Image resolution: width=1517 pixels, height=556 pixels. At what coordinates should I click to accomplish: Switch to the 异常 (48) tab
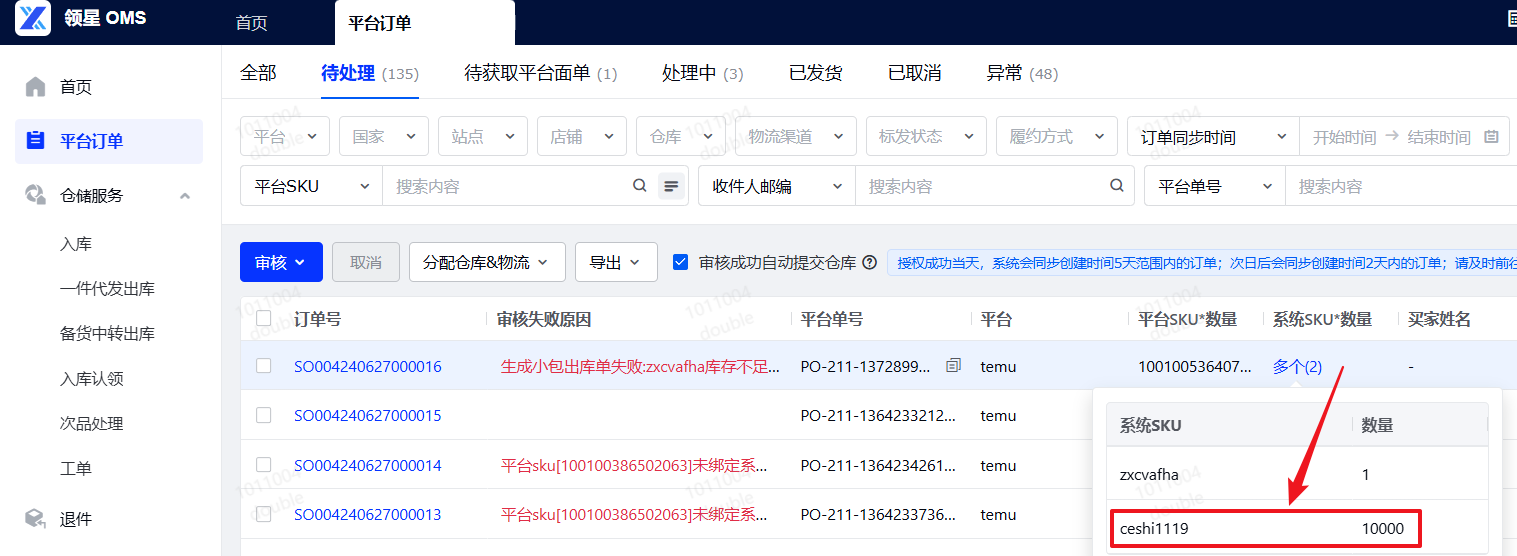[1022, 73]
